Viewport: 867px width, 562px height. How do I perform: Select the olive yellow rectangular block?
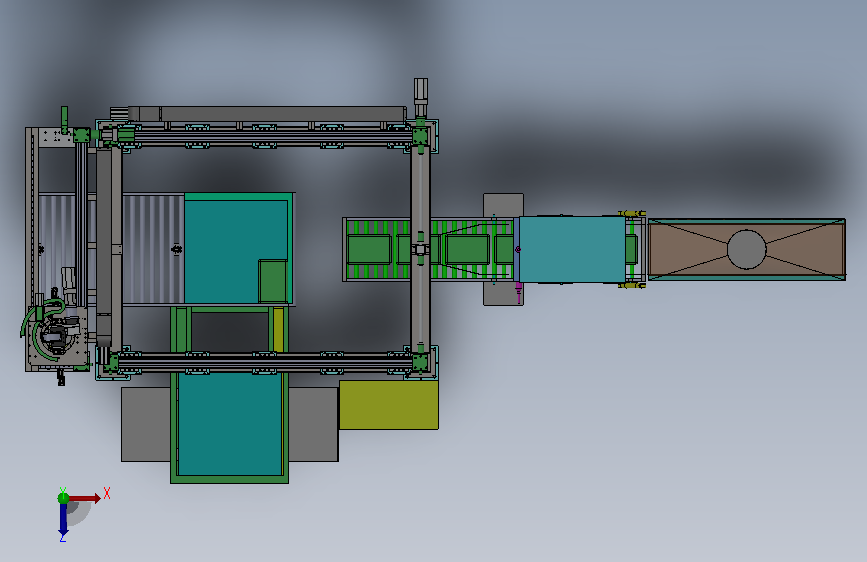click(x=389, y=405)
